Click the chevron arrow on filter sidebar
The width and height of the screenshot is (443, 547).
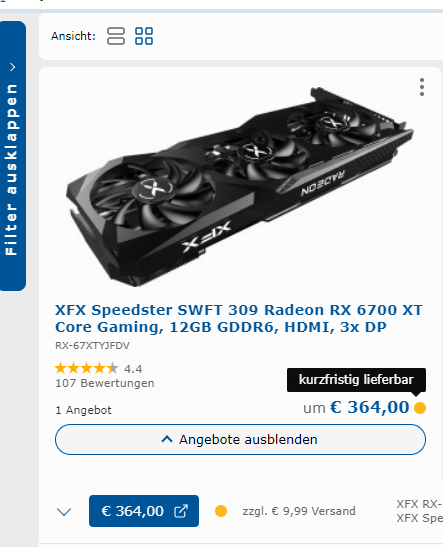[13, 67]
